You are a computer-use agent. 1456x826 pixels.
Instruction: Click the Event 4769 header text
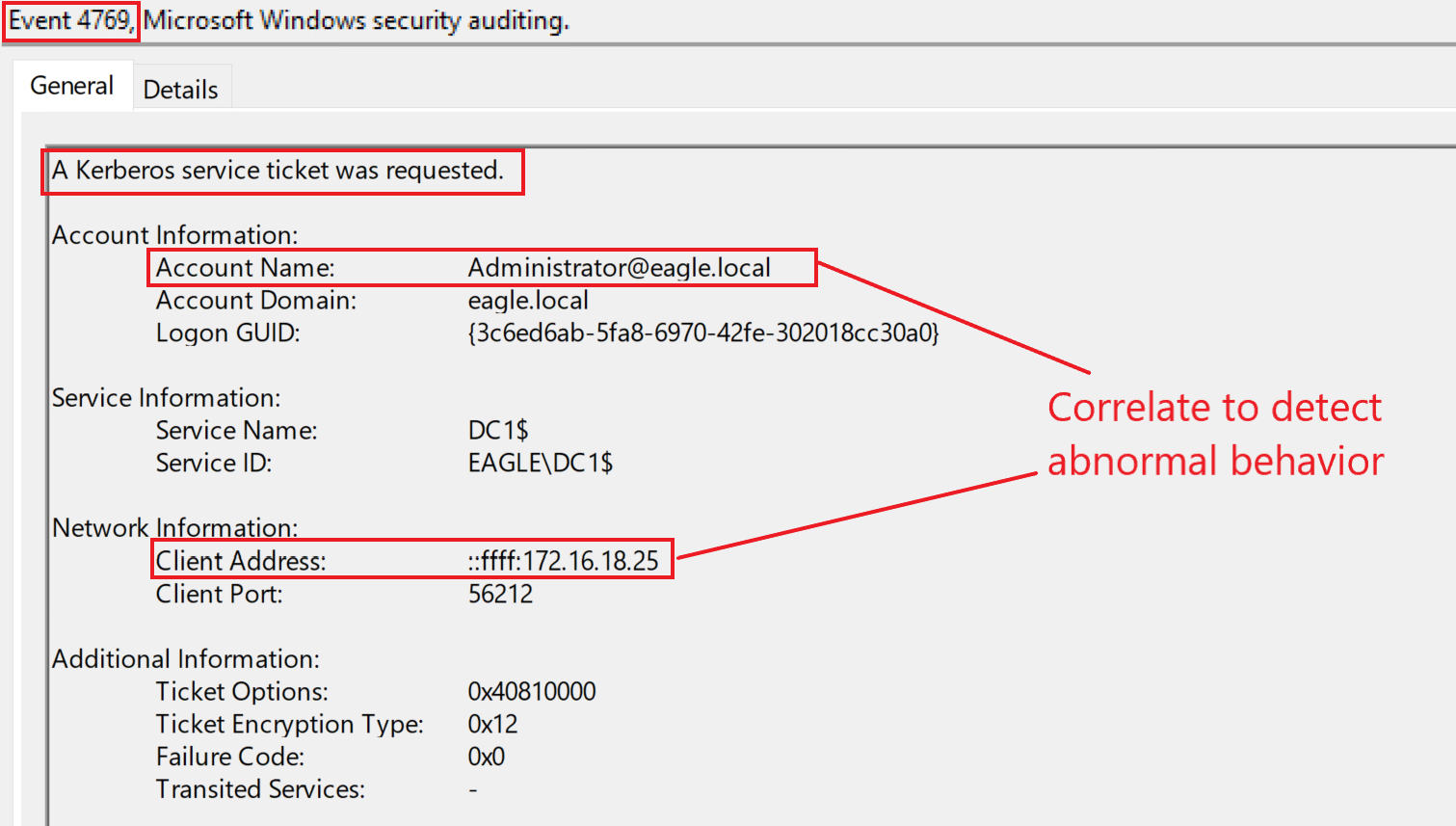(69, 20)
